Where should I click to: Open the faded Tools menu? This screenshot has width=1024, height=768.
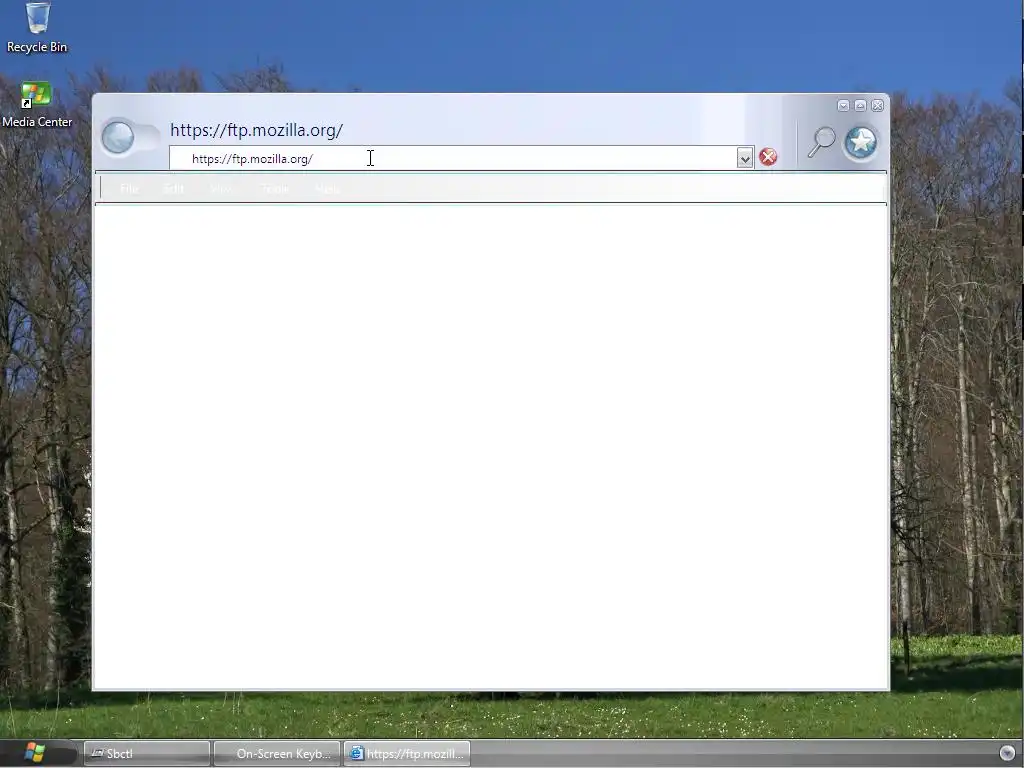pos(275,189)
